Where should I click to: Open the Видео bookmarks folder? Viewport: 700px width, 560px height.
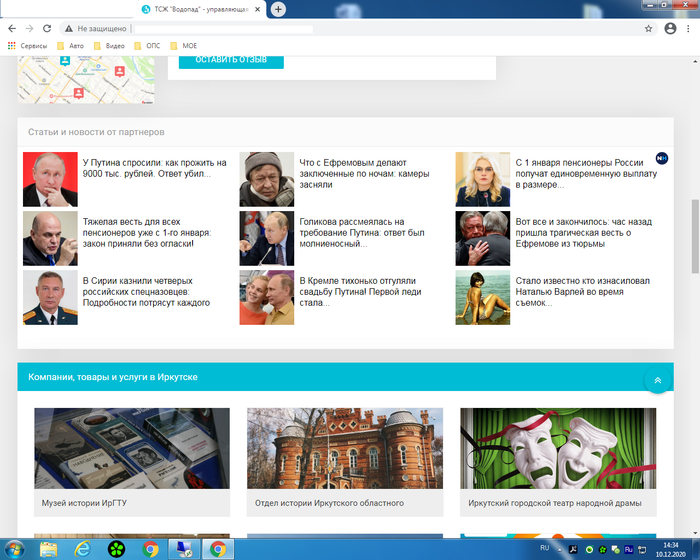click(109, 46)
